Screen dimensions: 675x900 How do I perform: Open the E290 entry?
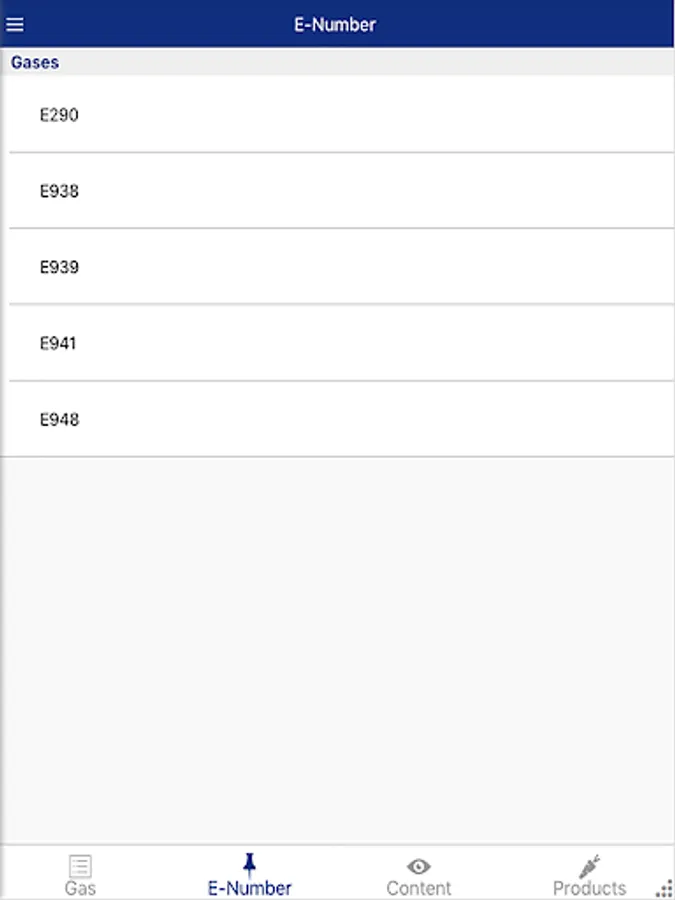point(338,114)
